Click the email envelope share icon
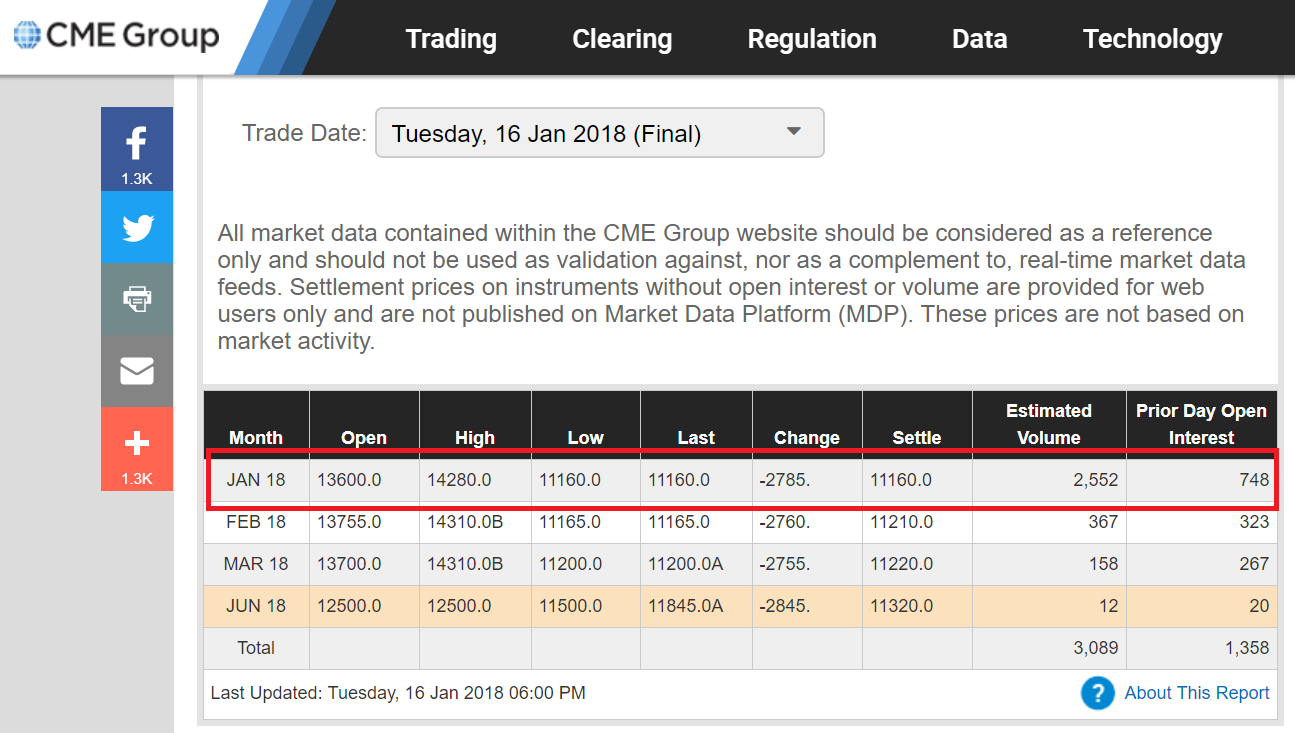 (137, 371)
